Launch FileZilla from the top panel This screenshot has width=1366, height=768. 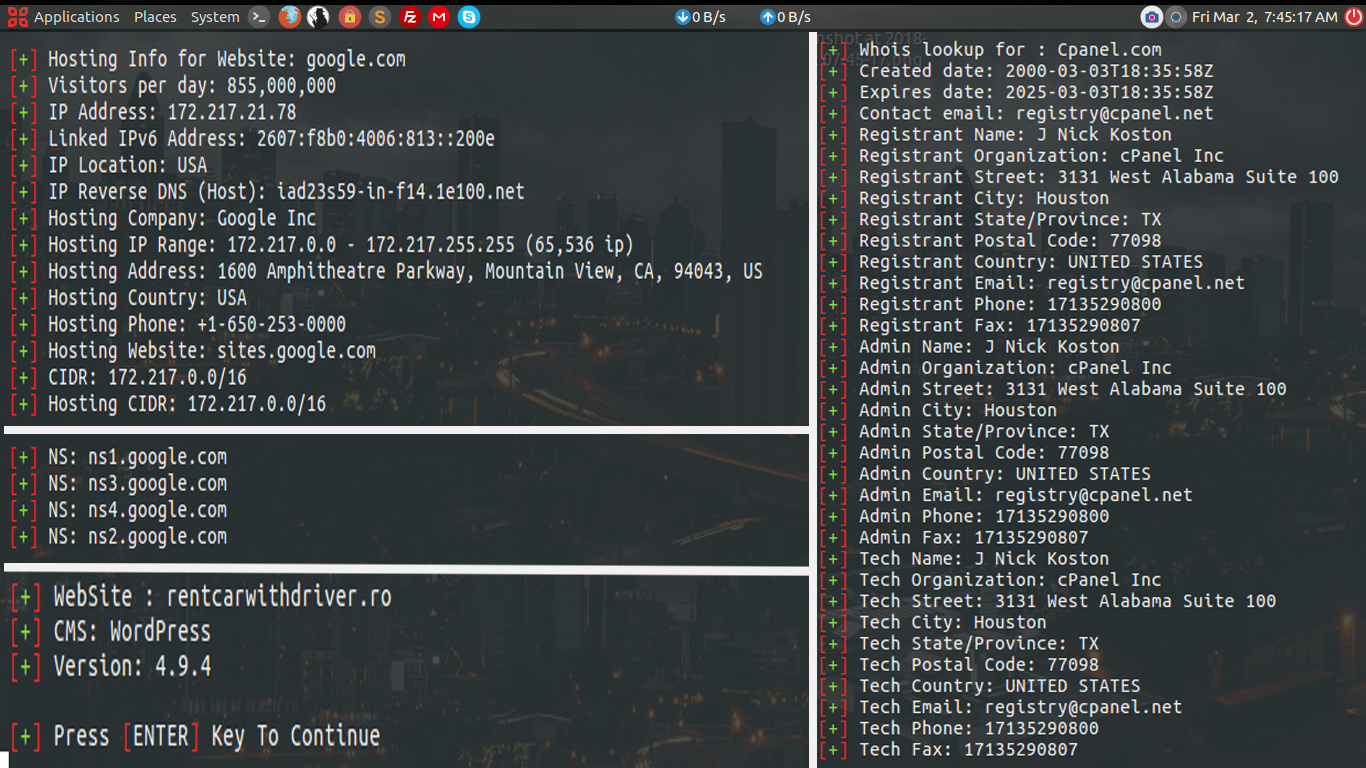[409, 17]
